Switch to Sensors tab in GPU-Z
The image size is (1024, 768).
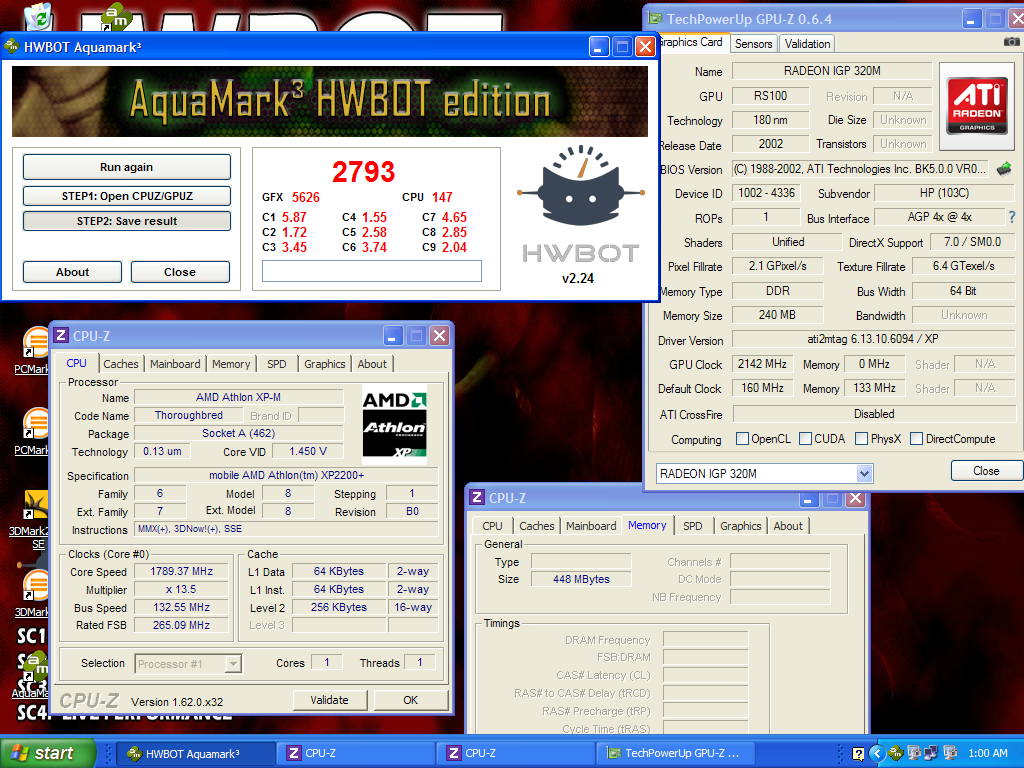tap(753, 44)
